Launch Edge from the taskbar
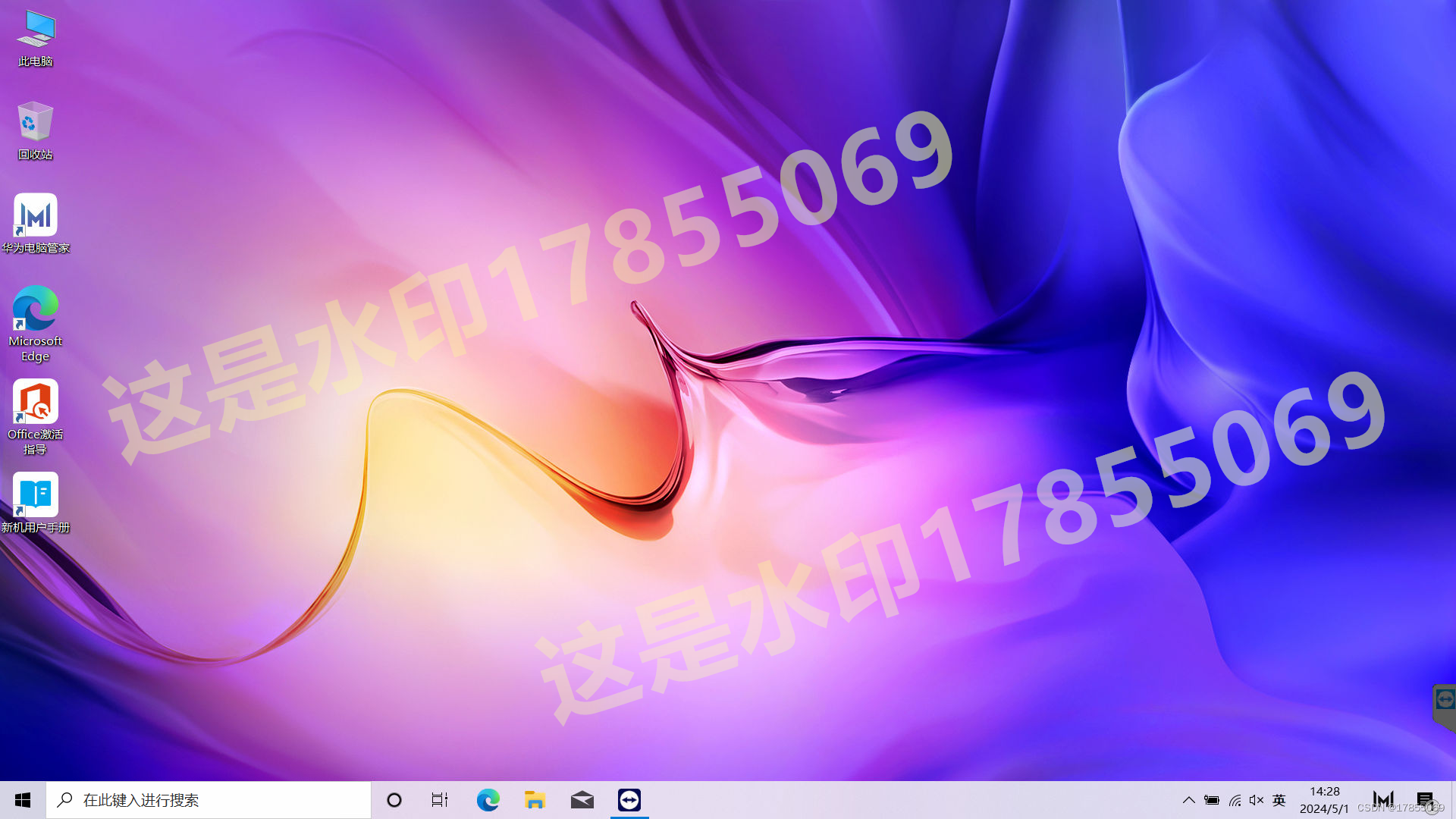 (x=488, y=800)
